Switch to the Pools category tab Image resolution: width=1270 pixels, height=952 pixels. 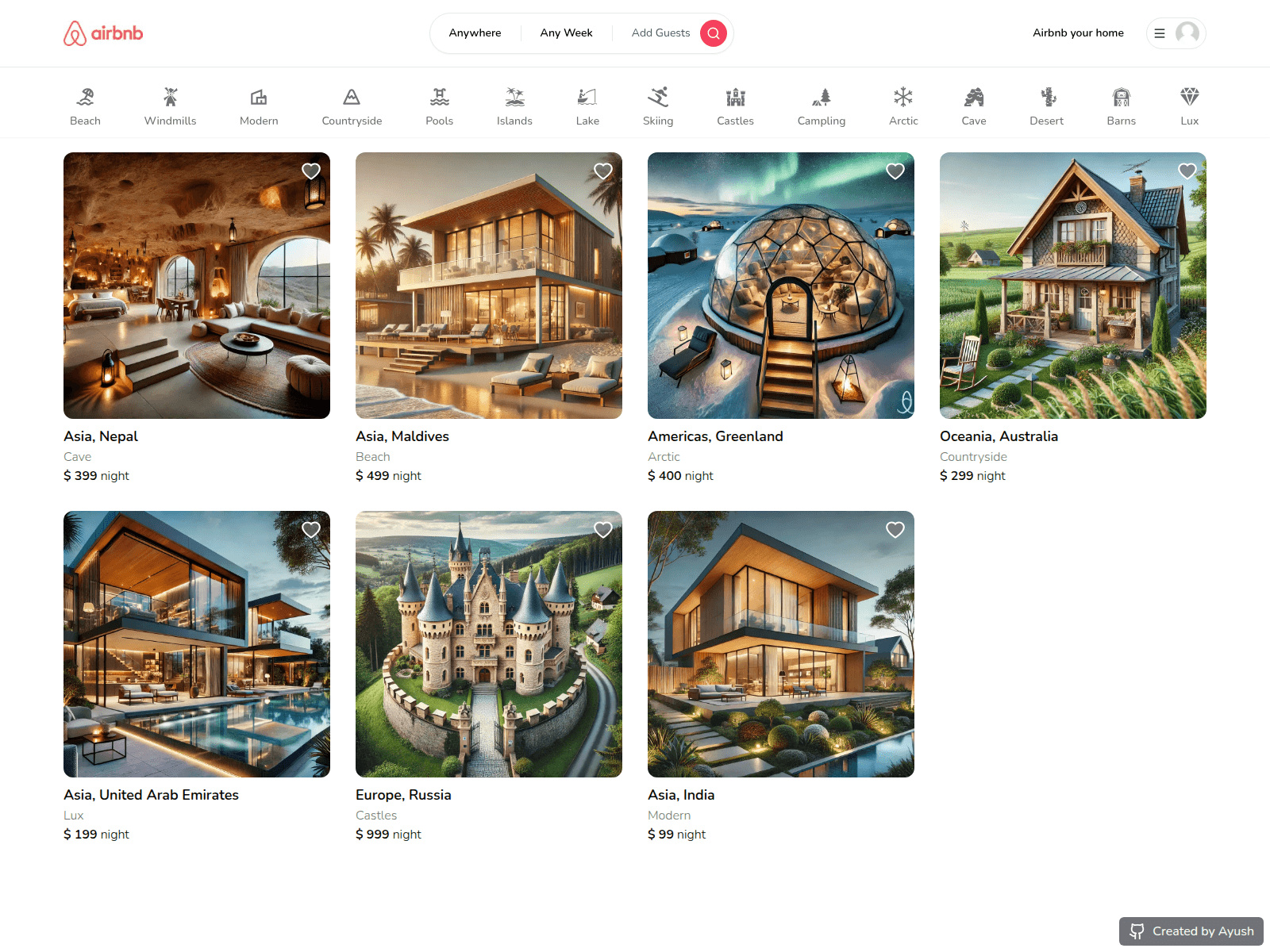tap(440, 107)
